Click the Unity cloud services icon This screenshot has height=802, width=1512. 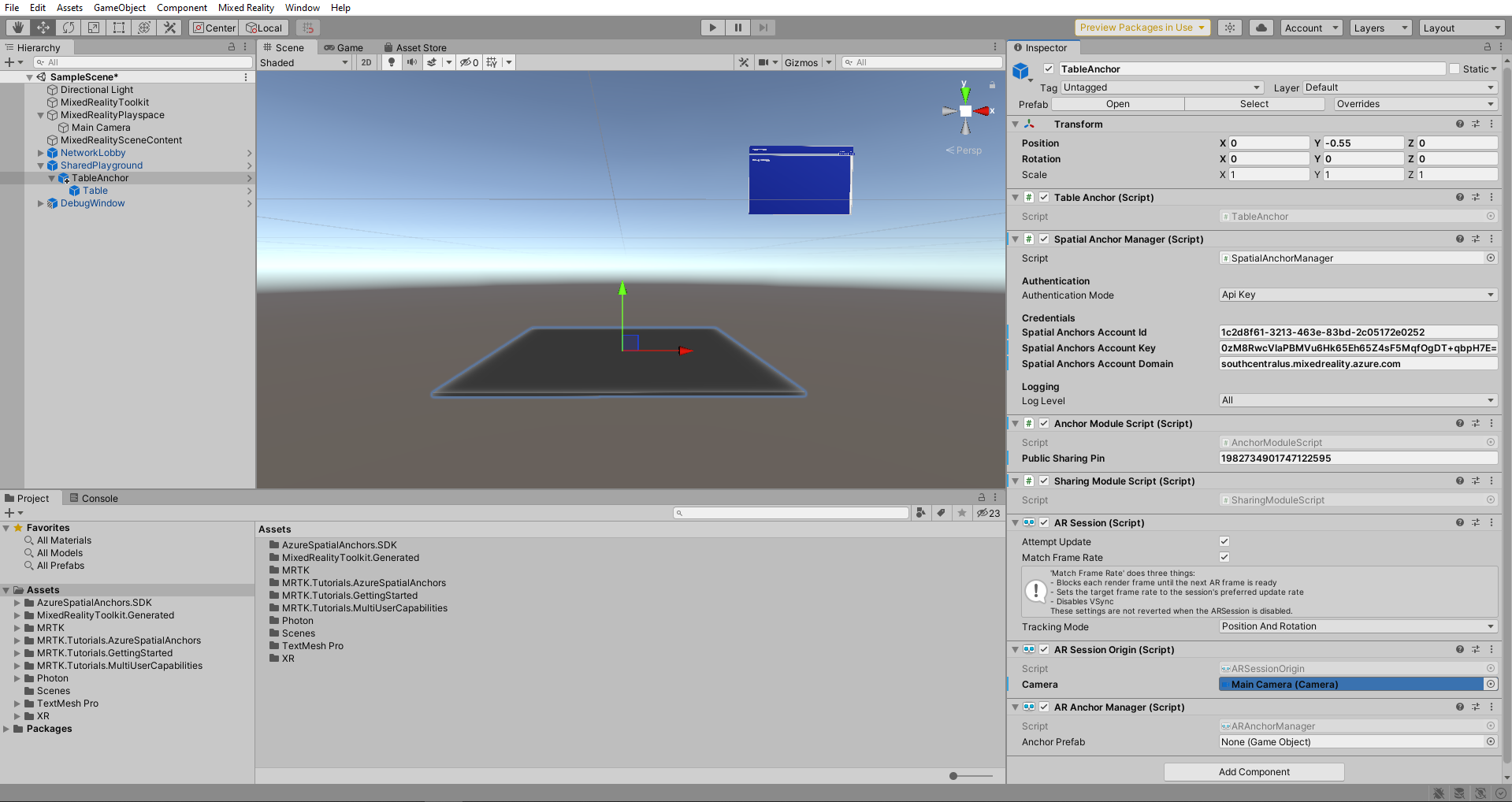pos(1260,27)
